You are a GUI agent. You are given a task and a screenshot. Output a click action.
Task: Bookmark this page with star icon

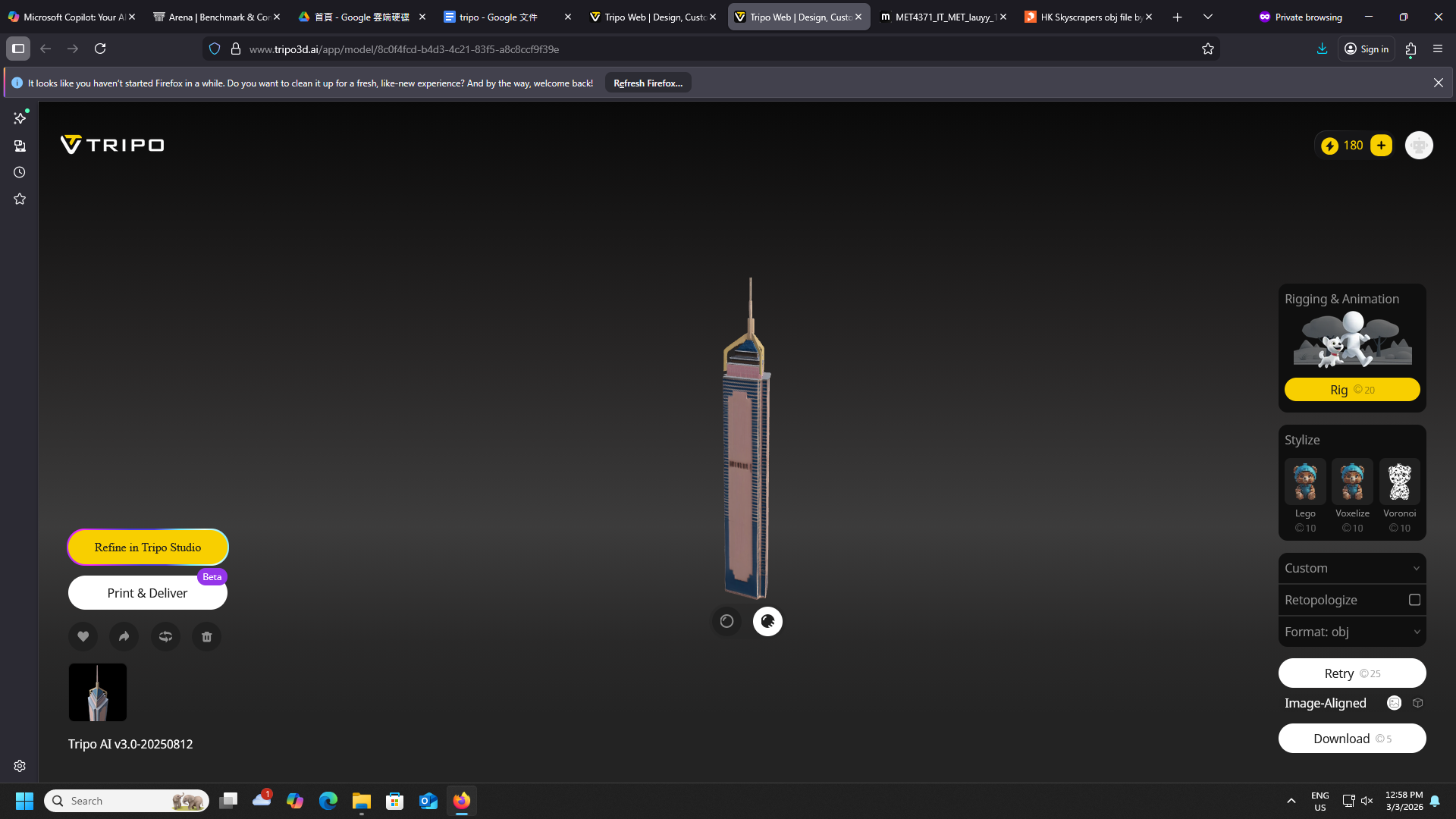click(1208, 49)
